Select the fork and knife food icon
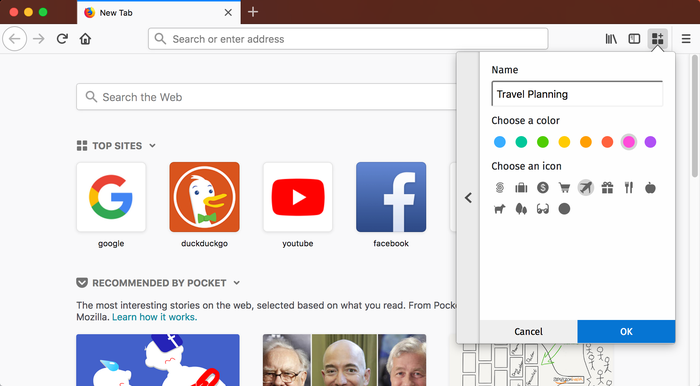700x386 pixels. (x=629, y=188)
